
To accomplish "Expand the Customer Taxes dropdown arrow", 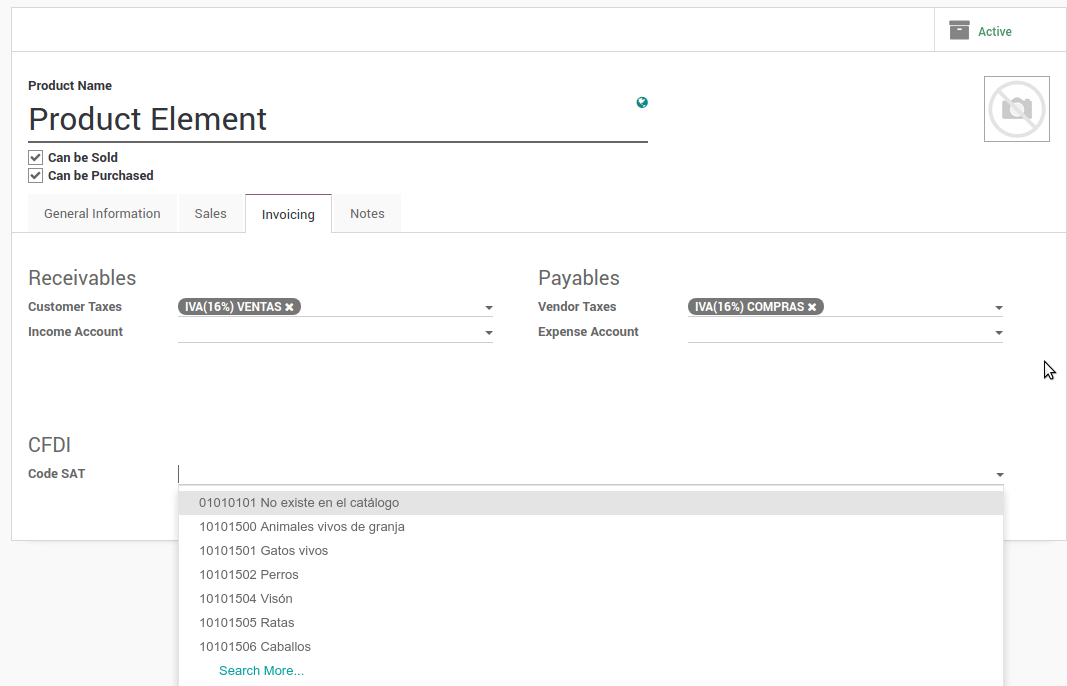I will pos(489,308).
